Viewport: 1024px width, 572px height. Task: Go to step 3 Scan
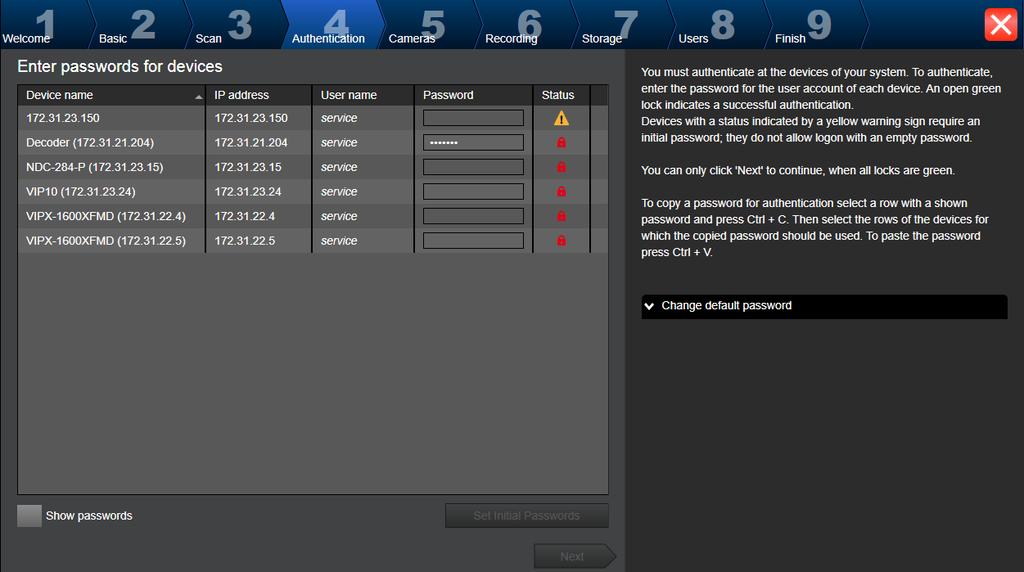click(234, 25)
